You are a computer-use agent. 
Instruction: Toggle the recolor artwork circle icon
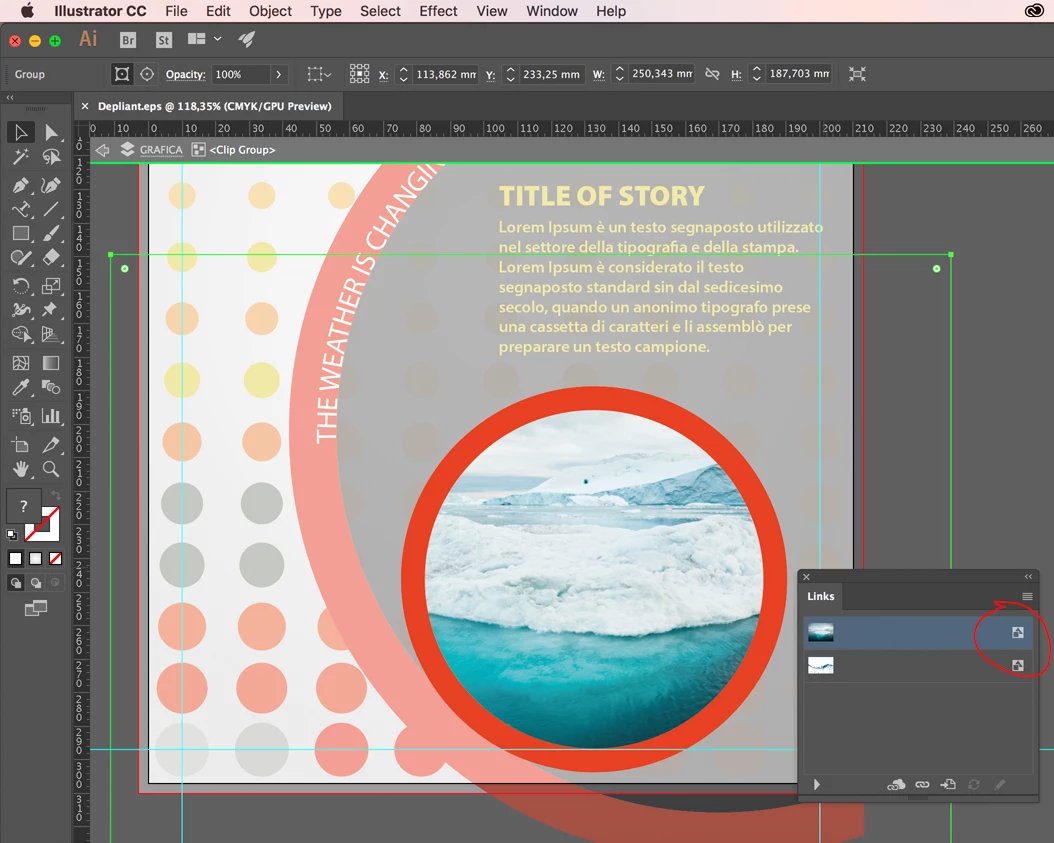[147, 74]
